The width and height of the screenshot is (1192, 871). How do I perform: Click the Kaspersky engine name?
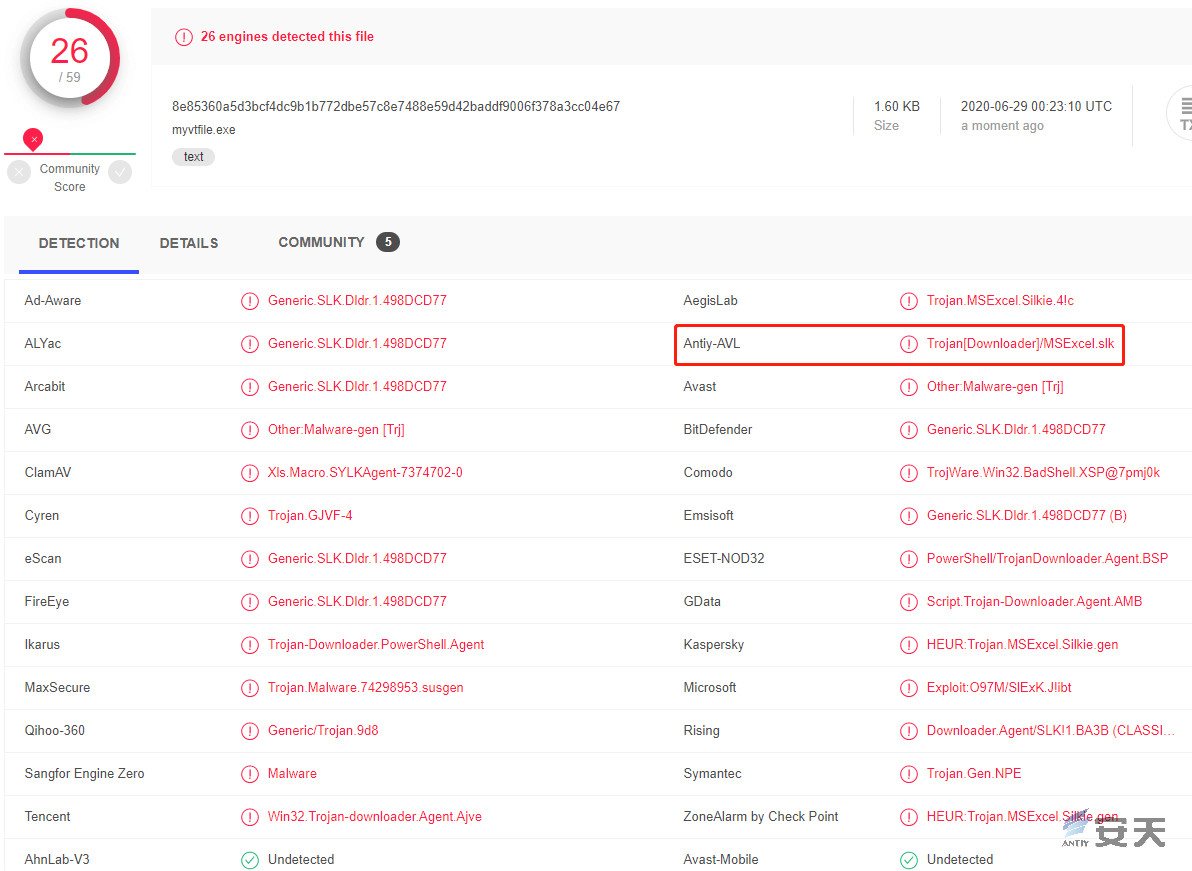pyautogui.click(x=714, y=645)
